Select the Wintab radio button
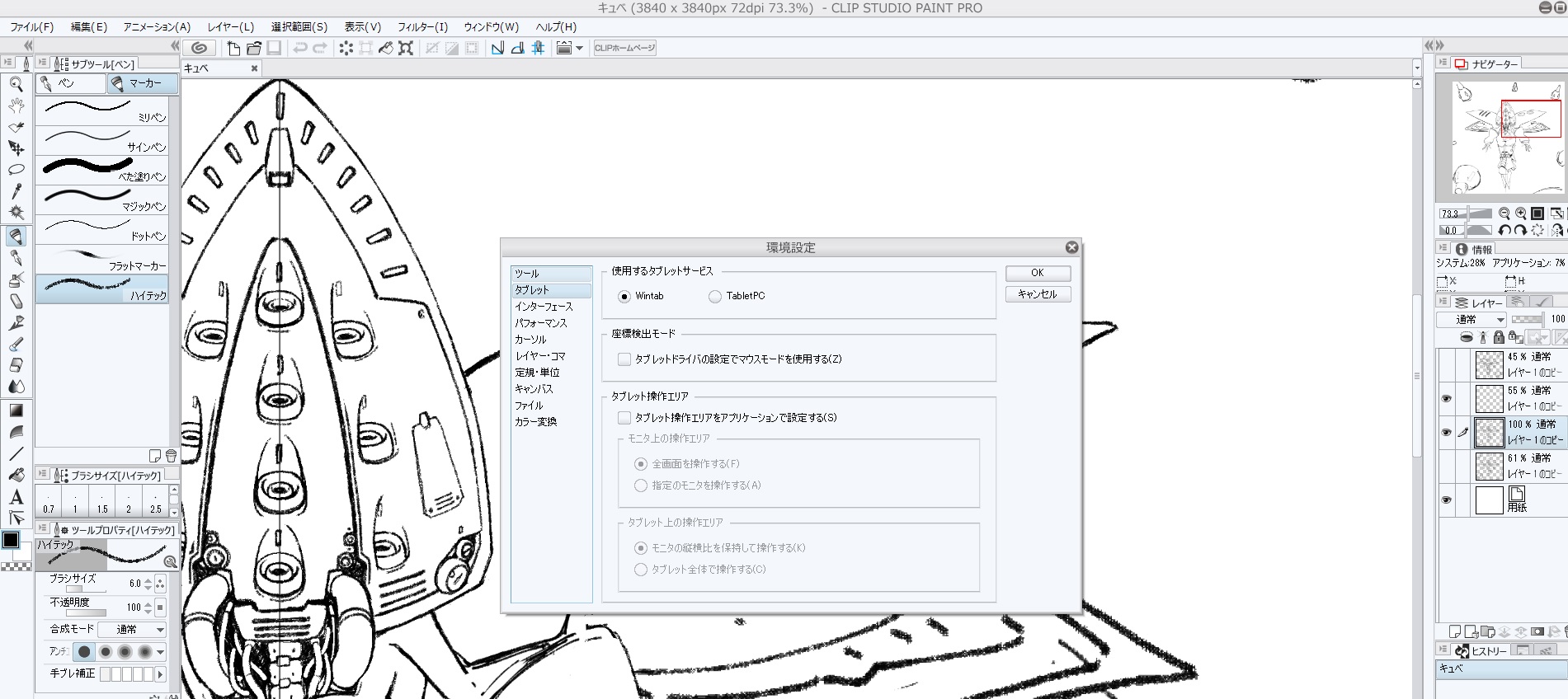 (624, 297)
